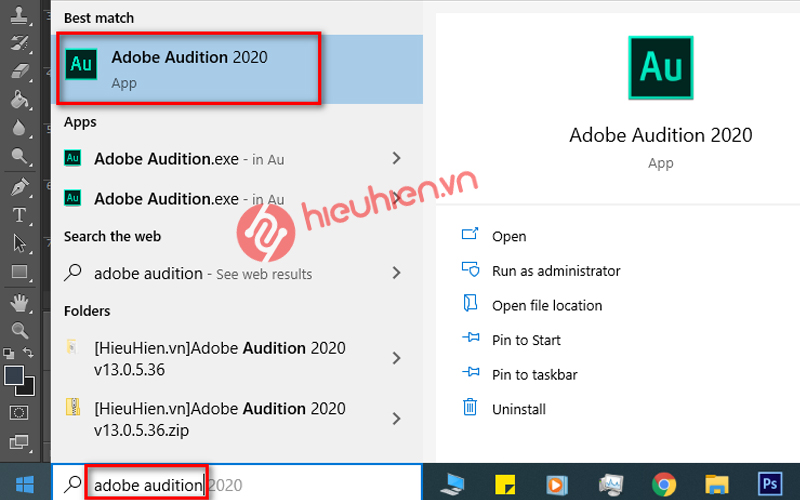Switch to Photoshop from the taskbar
Screen dimensions: 800x500
click(x=770, y=483)
